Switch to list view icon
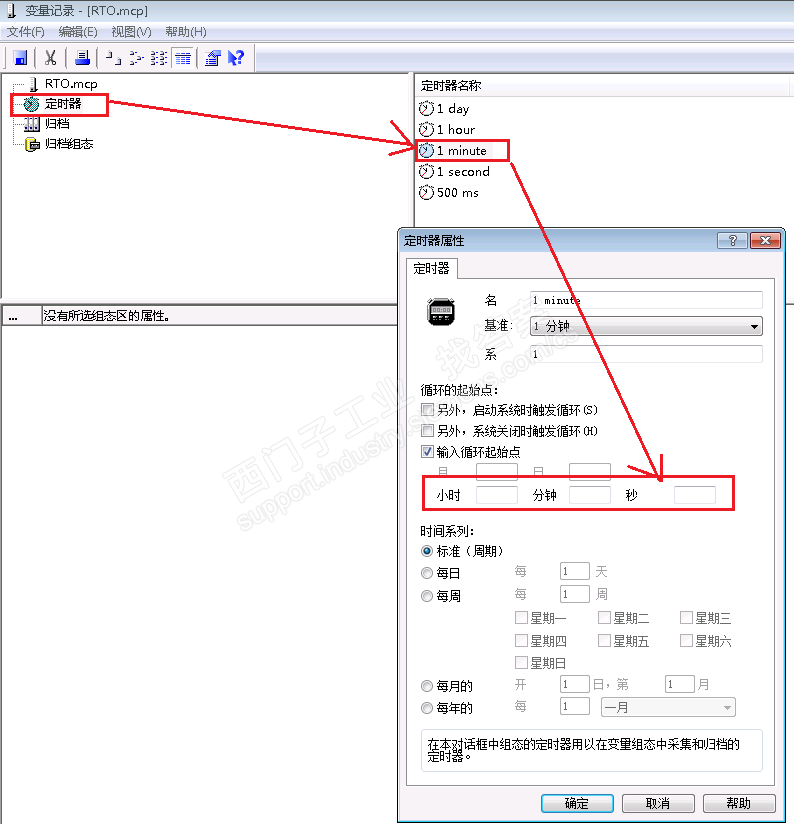This screenshot has width=794, height=824. (159, 58)
